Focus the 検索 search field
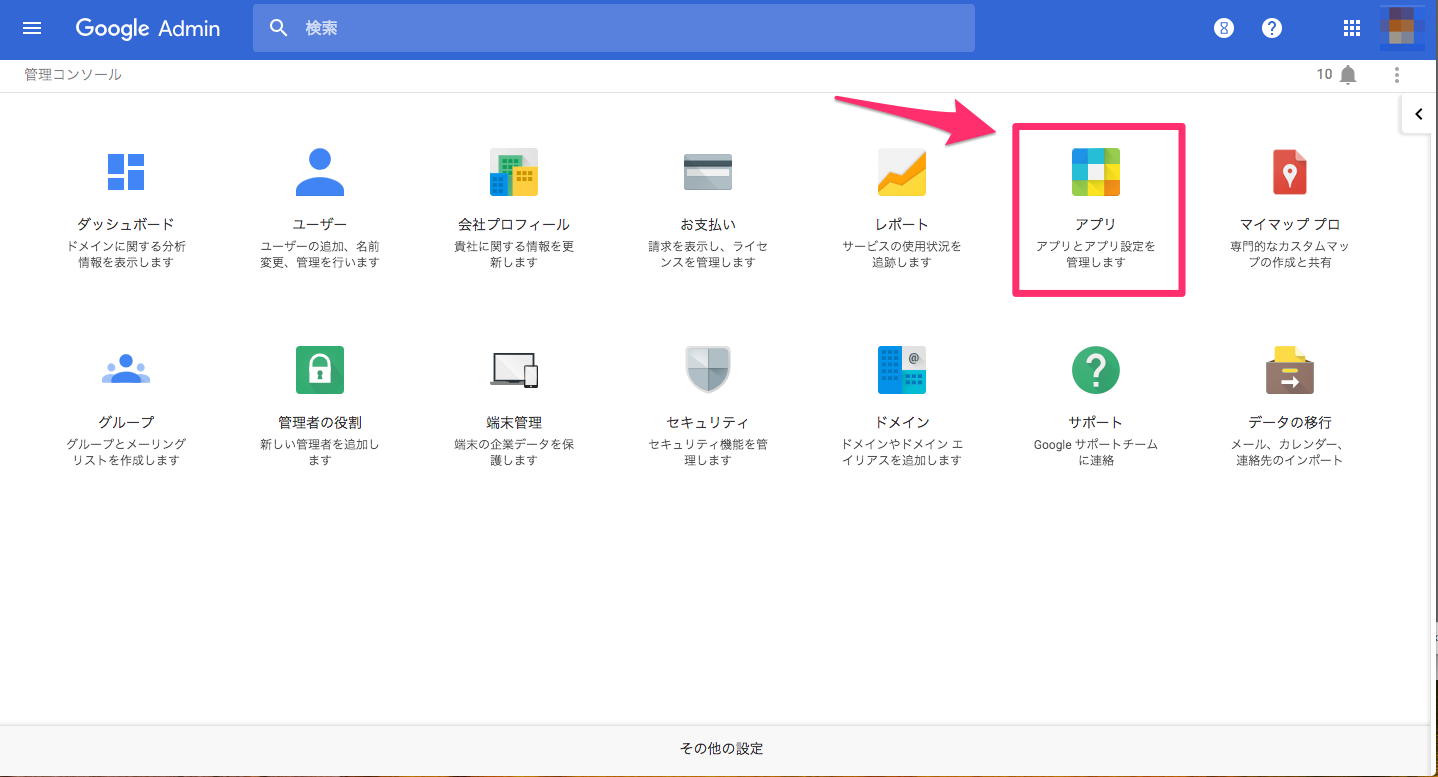The height and width of the screenshot is (777, 1438). coord(613,28)
